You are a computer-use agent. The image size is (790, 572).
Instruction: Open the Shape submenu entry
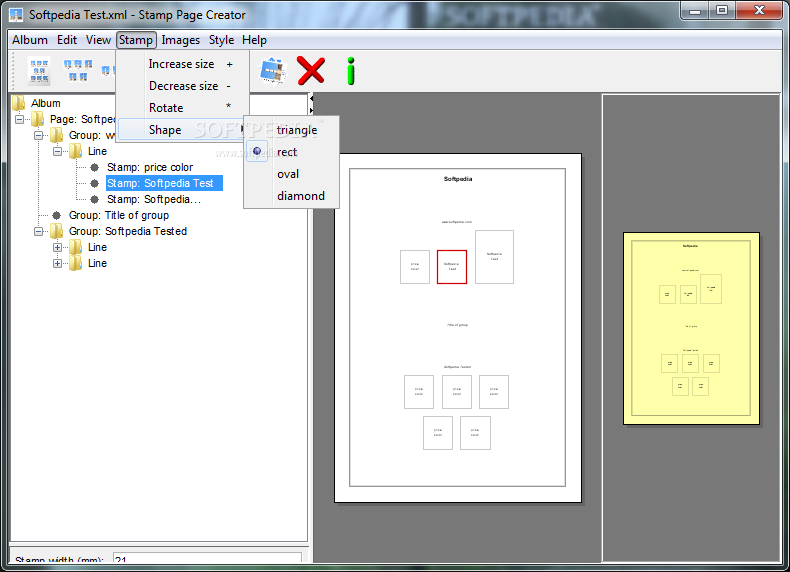pos(183,130)
